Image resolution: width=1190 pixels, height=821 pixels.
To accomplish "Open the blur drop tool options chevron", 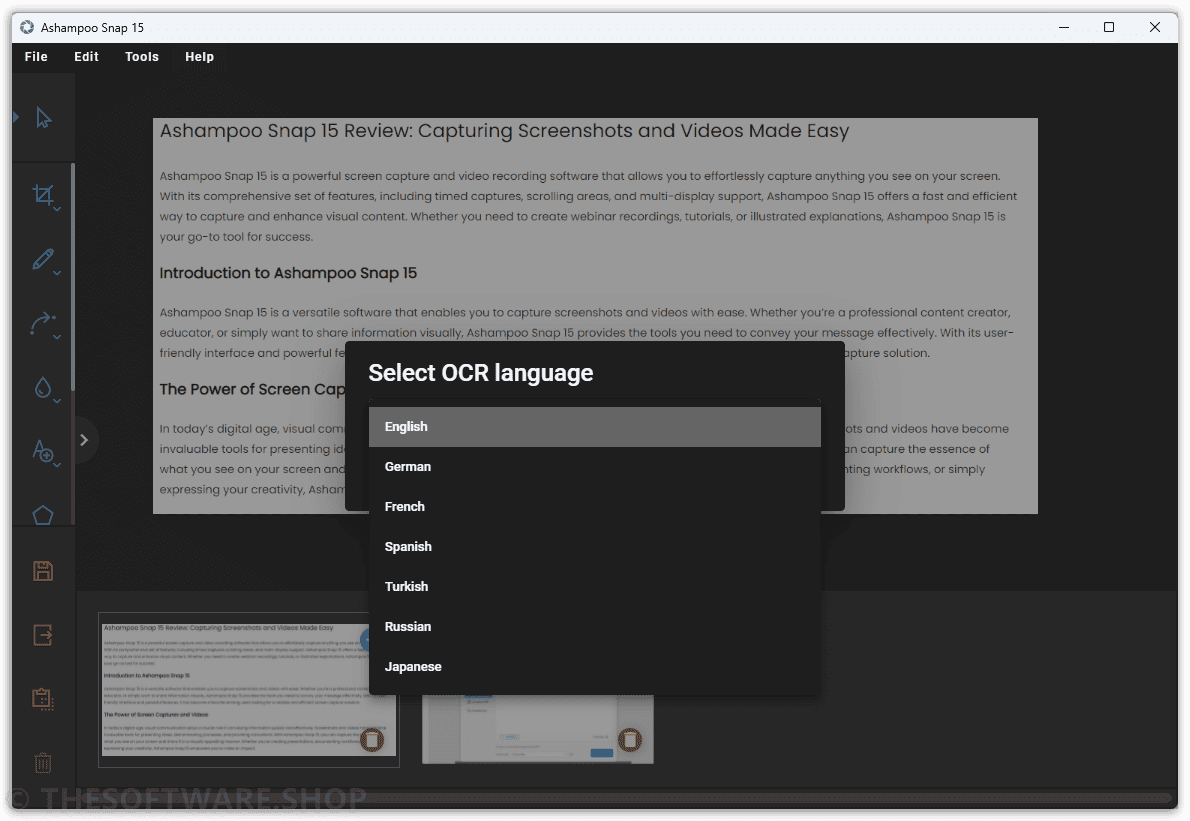I will [57, 401].
